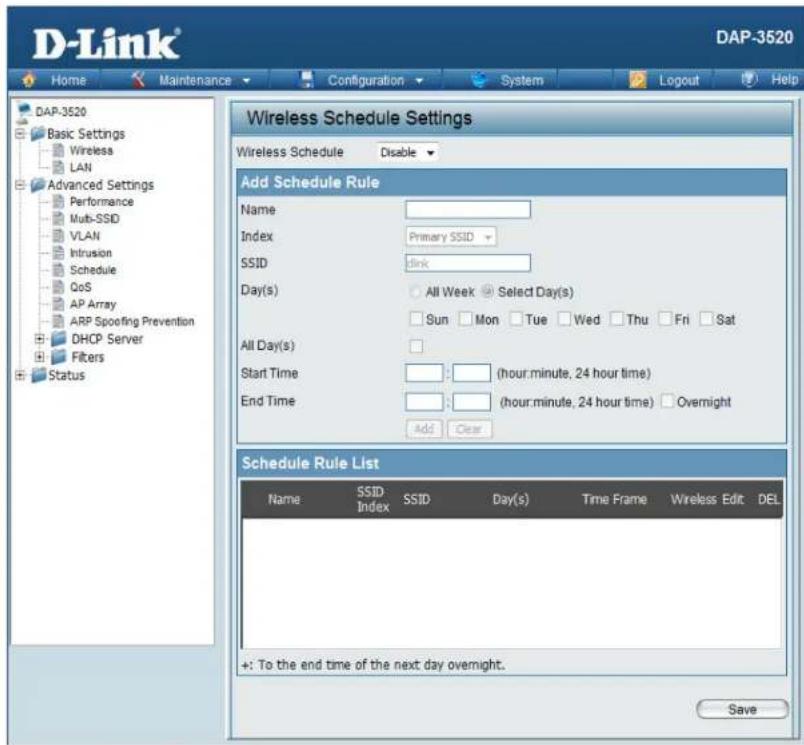804x745 pixels.
Task: Open the Wireless Schedule Disable dropdown
Action: pyautogui.click(x=407, y=152)
